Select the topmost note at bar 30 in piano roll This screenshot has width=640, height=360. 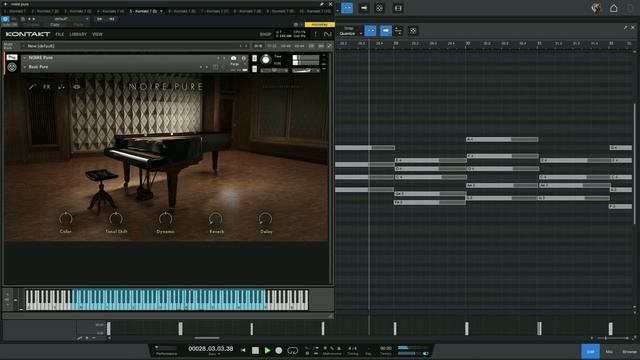click(502, 139)
